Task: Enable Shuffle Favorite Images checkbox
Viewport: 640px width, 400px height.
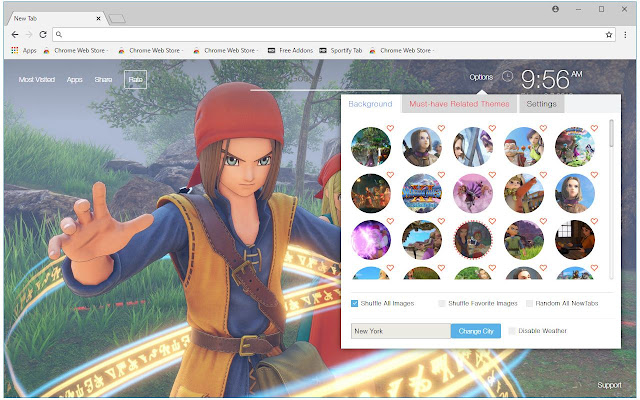Action: pyautogui.click(x=442, y=303)
